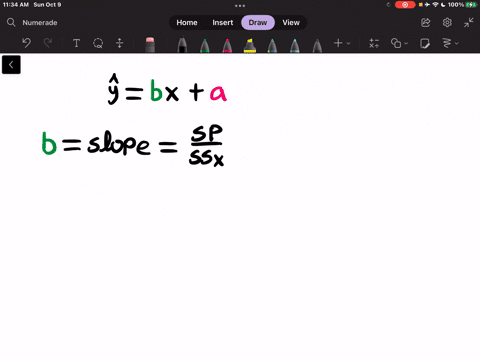Viewport: 480px width, 360px height.
Task: Tap the 'SP' numerator in the fraction
Action: 207,133
